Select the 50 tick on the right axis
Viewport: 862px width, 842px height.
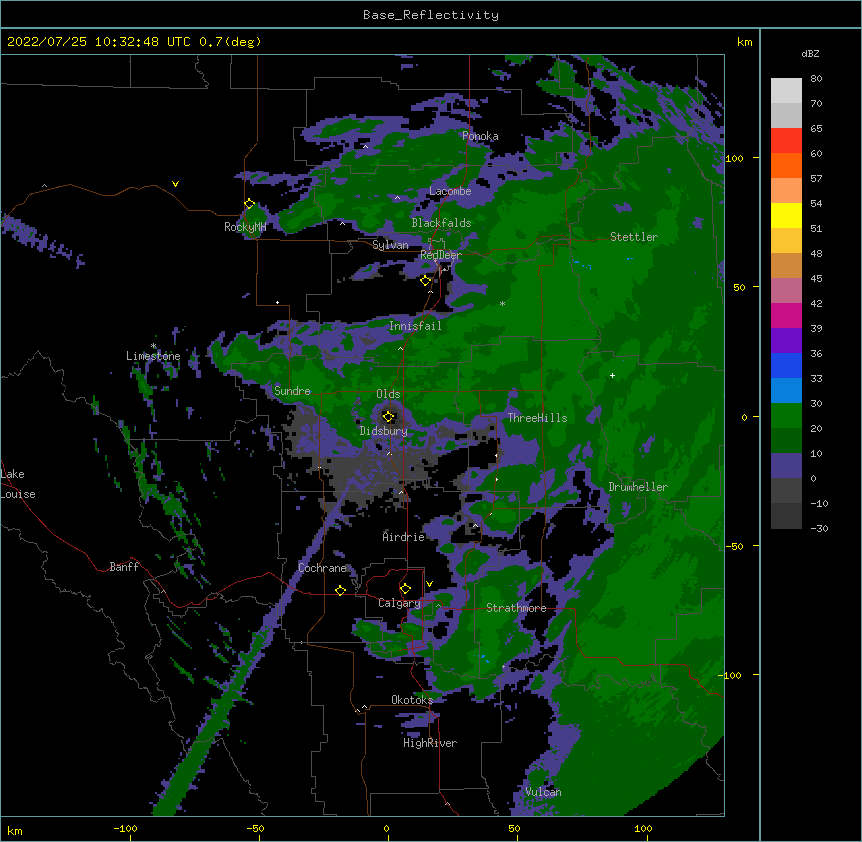click(x=739, y=287)
